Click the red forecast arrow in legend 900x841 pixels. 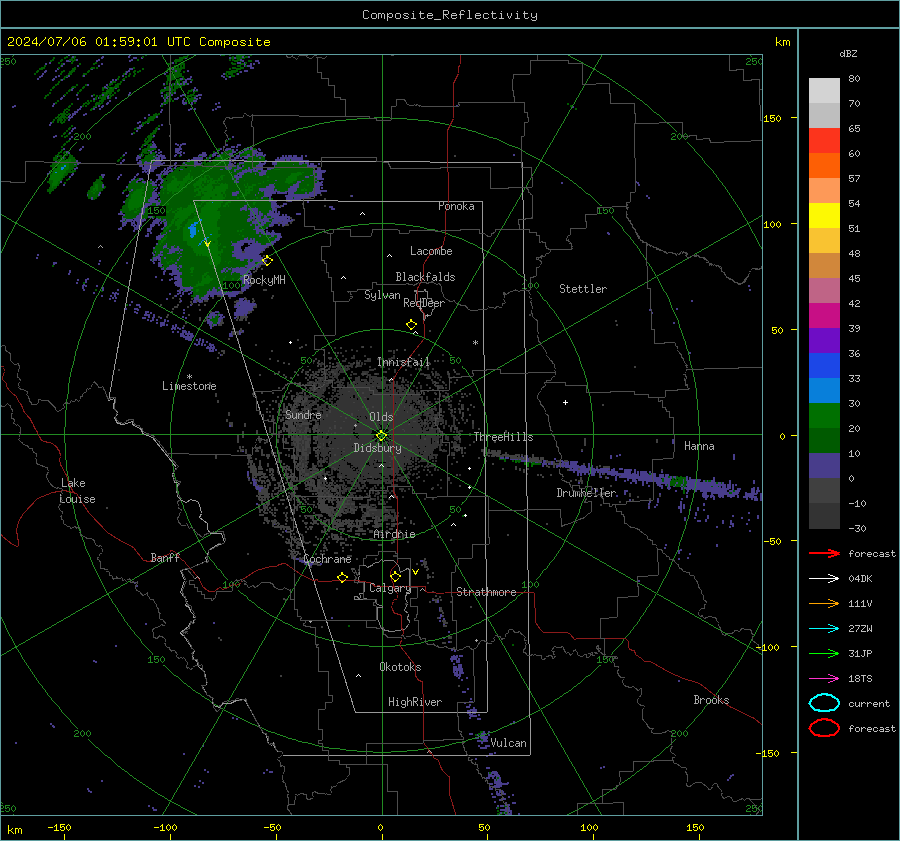click(824, 553)
